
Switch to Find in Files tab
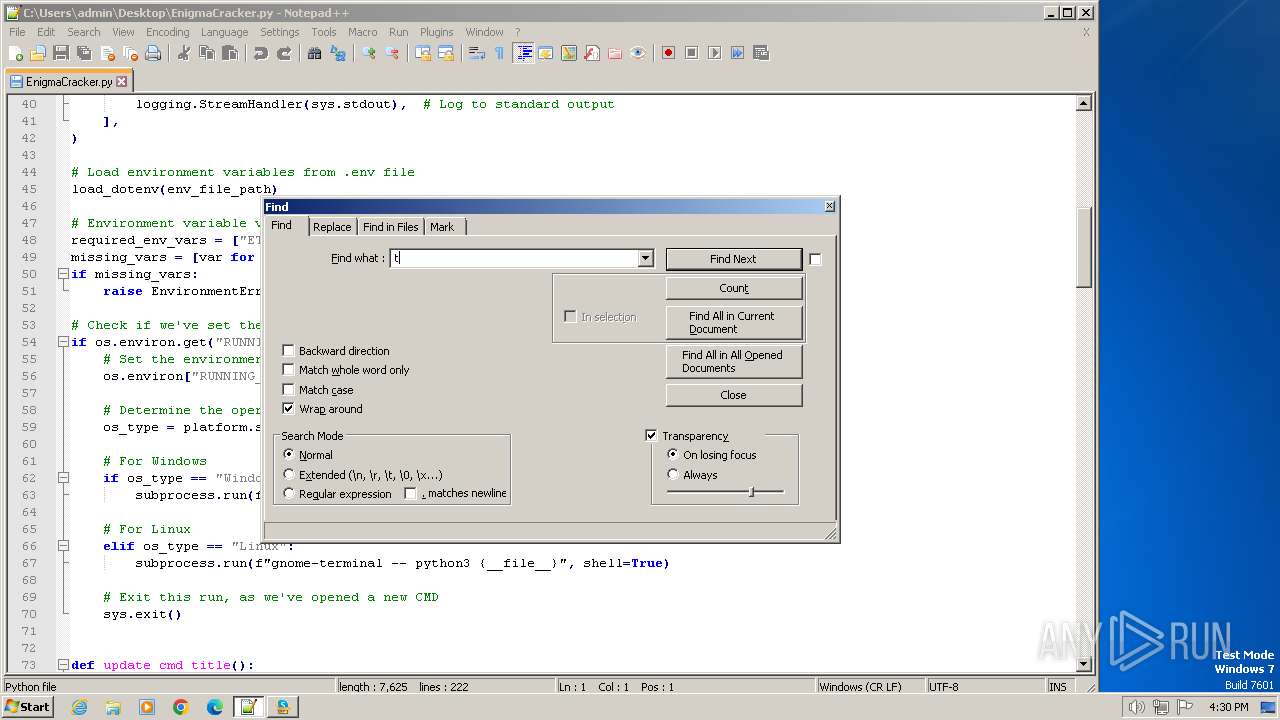pyautogui.click(x=391, y=227)
